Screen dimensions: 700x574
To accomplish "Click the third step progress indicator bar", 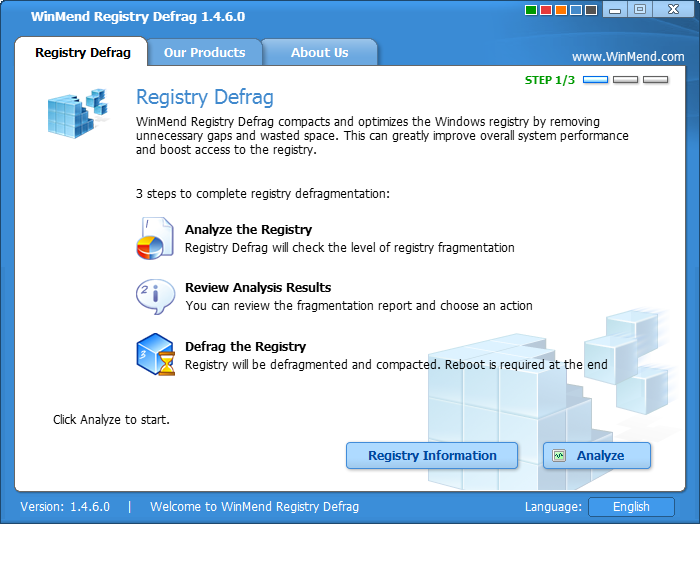I will tap(655, 80).
